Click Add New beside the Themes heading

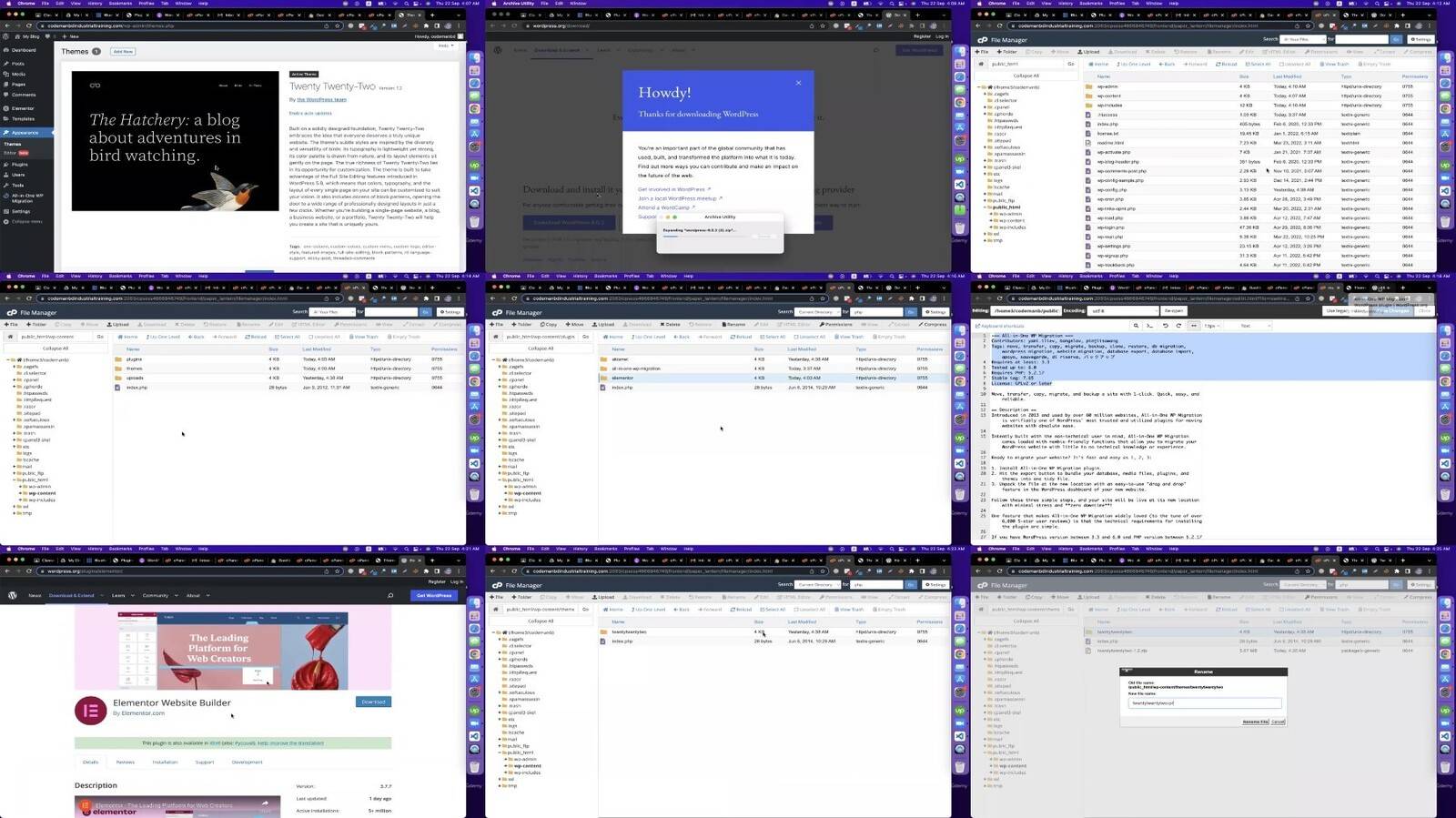(123, 52)
